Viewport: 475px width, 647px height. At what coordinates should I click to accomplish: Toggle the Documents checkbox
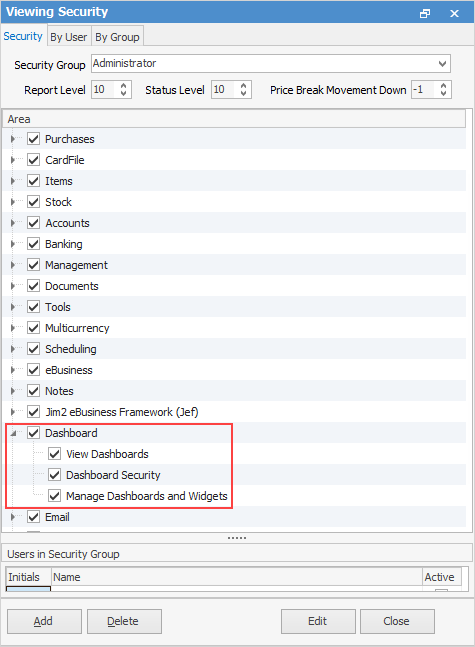pos(33,286)
